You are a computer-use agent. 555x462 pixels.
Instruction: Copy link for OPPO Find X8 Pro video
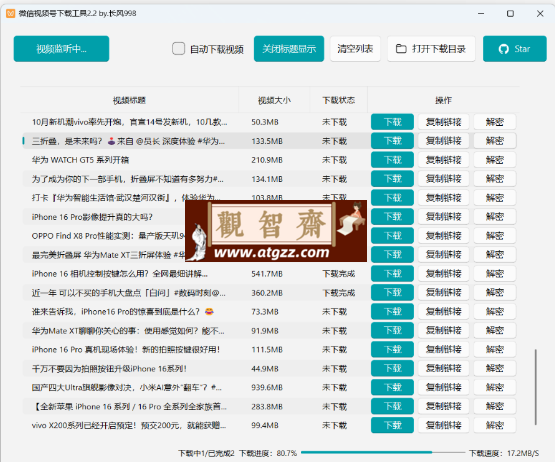pos(444,236)
